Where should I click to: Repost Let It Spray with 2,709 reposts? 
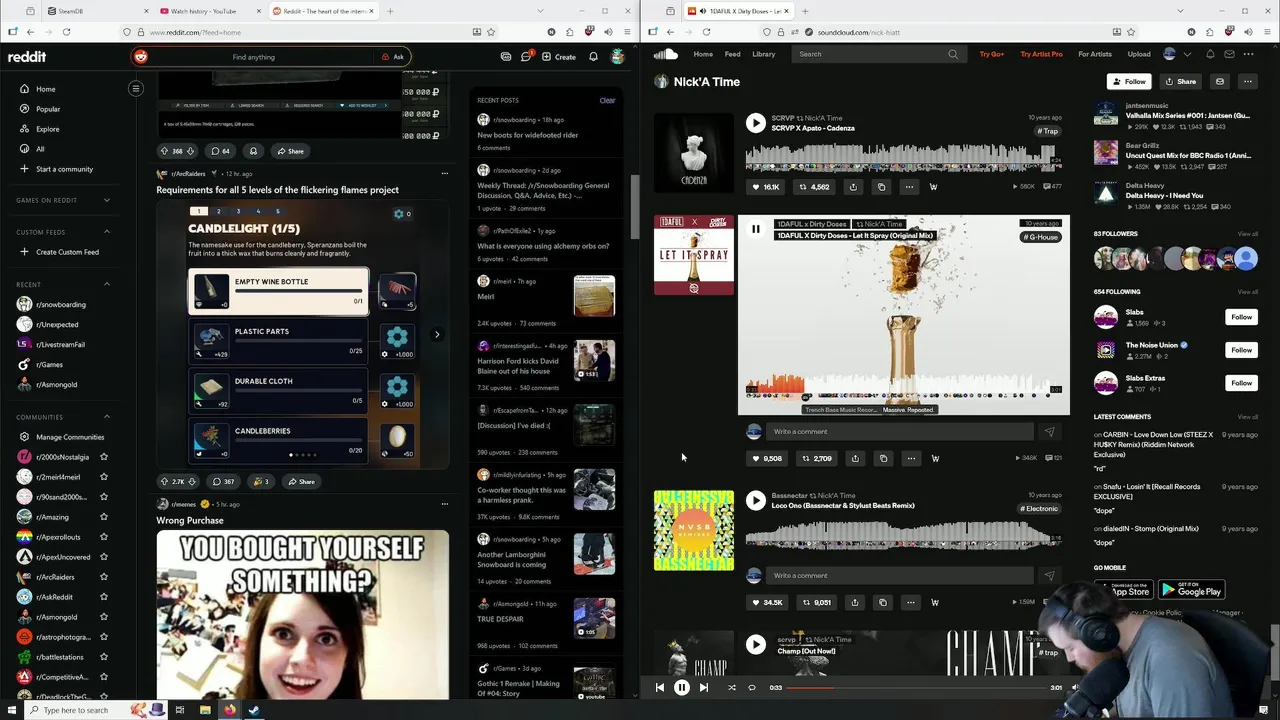click(817, 458)
